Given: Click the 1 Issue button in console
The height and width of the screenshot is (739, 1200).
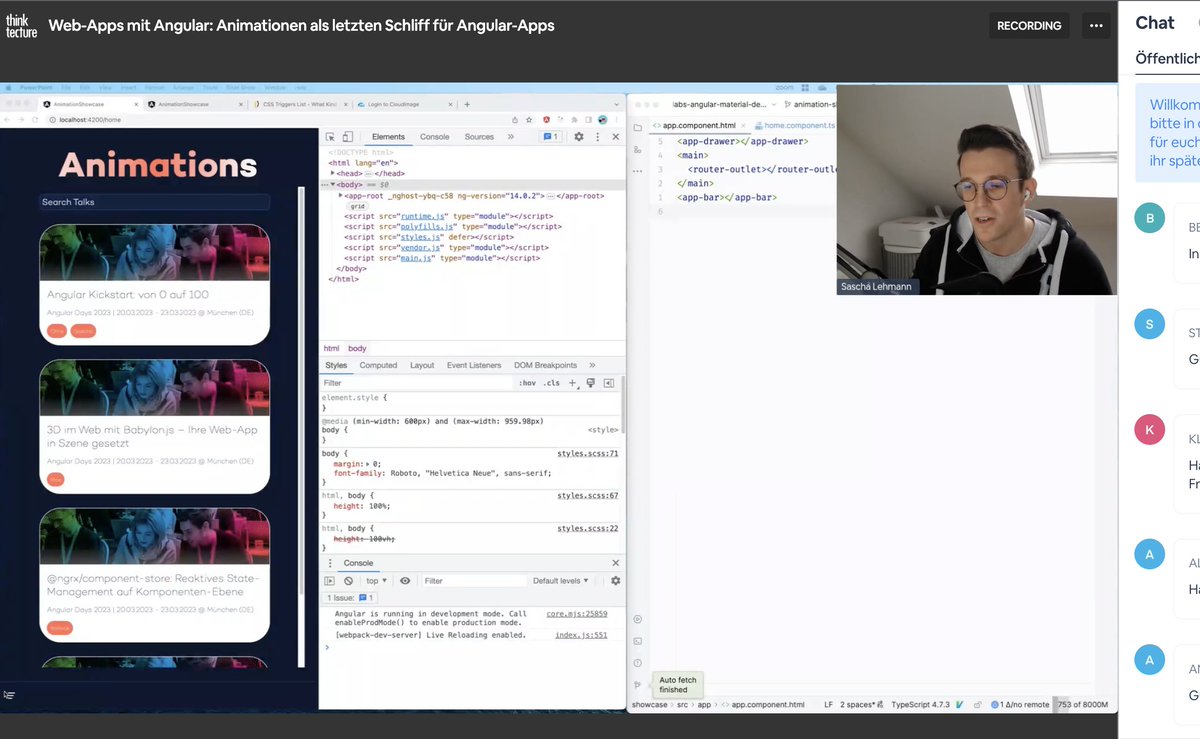Looking at the screenshot, I should (351, 598).
